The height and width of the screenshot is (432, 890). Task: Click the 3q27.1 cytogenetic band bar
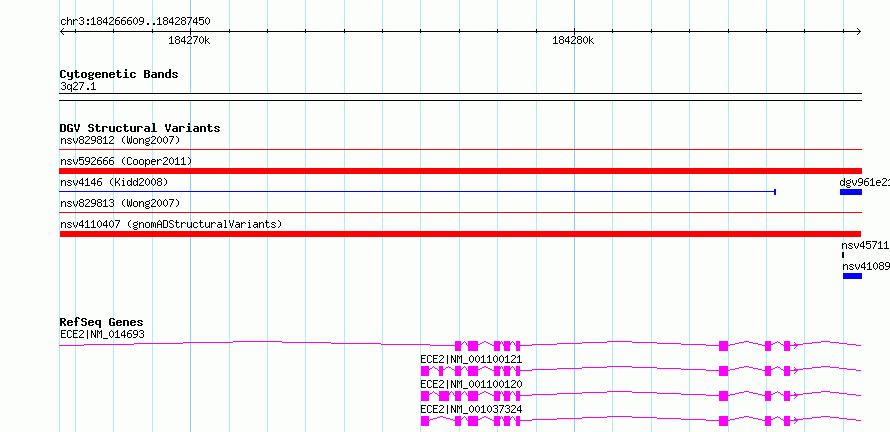click(460, 97)
